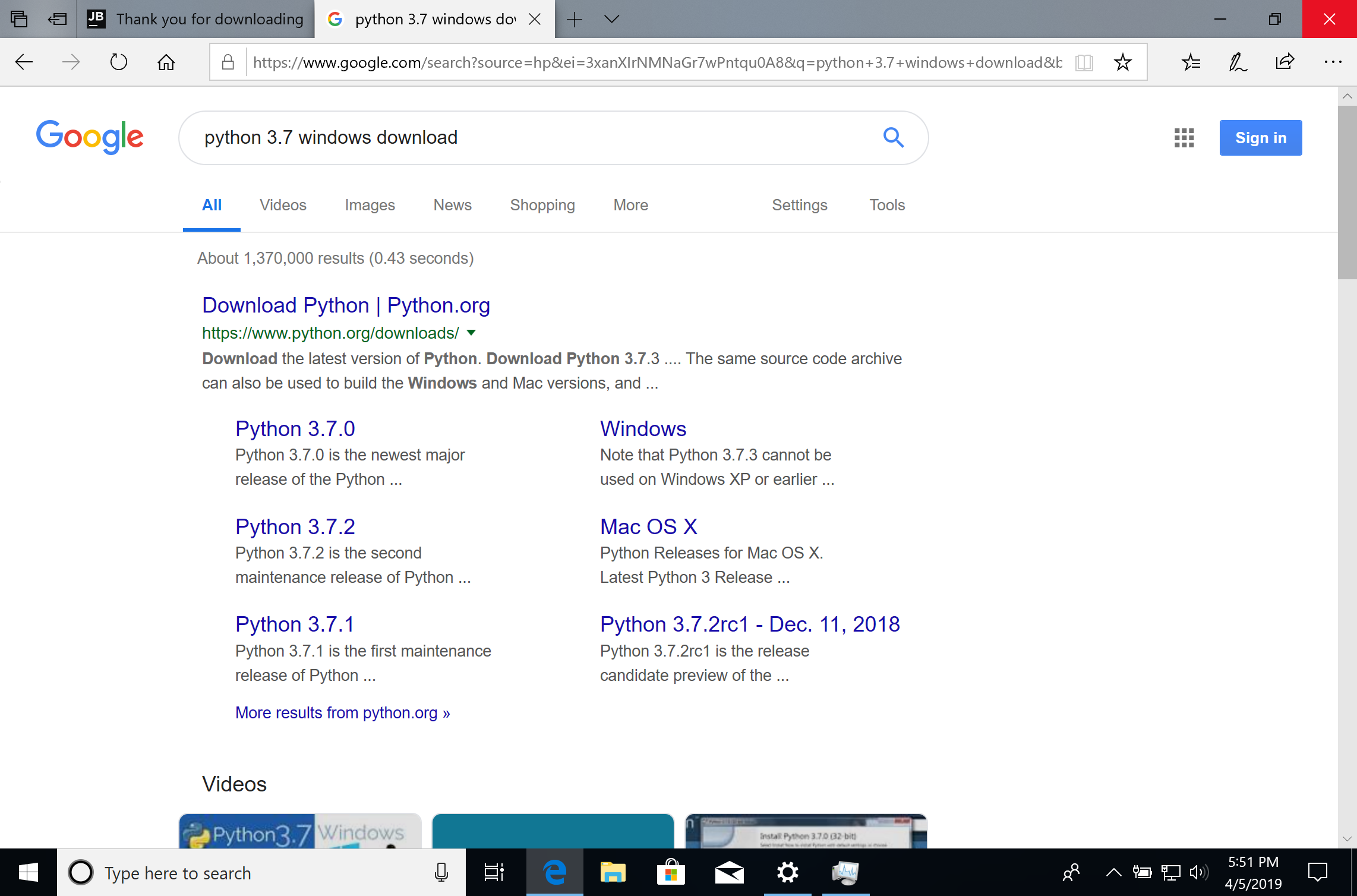Viewport: 1357px width, 896px height.
Task: Expand the tab previews chevron
Action: click(x=611, y=19)
